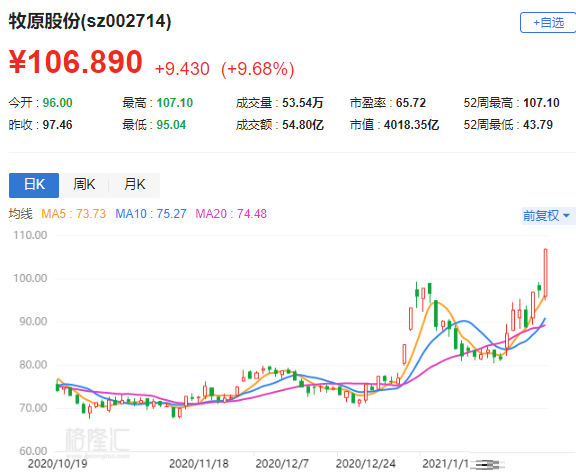Click the 110.00 price axis label
This screenshot has width=576, height=473.
coord(30,235)
